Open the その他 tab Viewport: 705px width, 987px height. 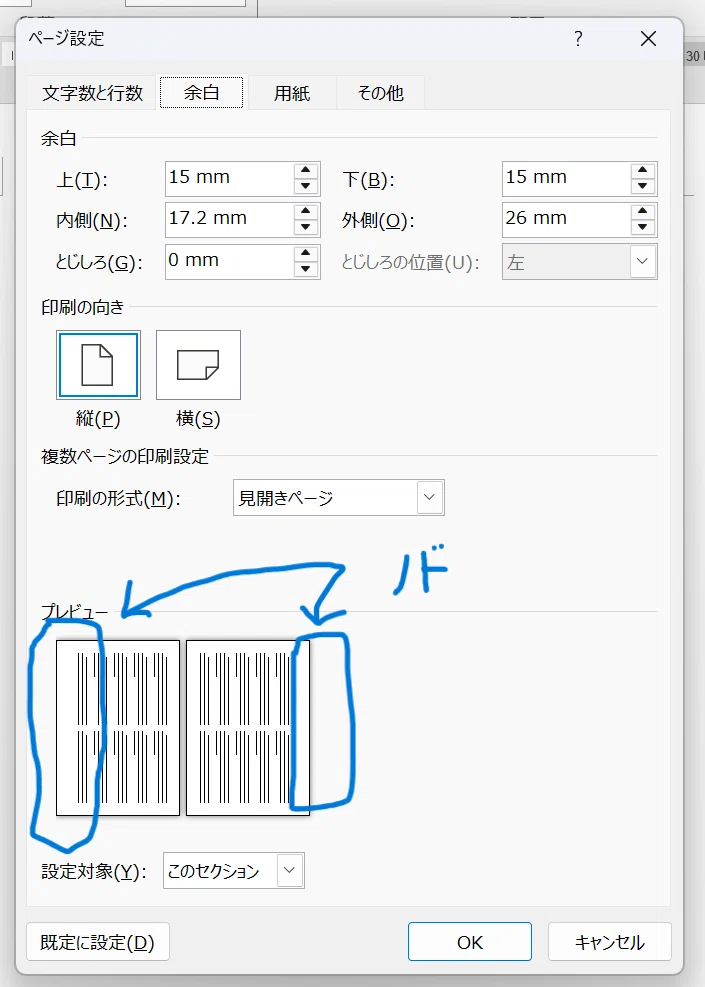coord(380,93)
